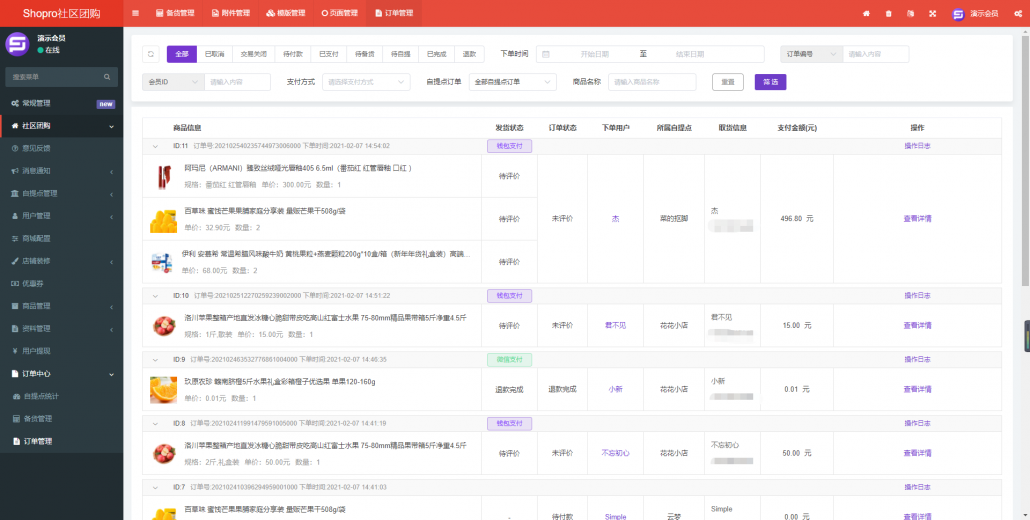
Task: Switch to the 附件管理 tab
Action: [229, 13]
